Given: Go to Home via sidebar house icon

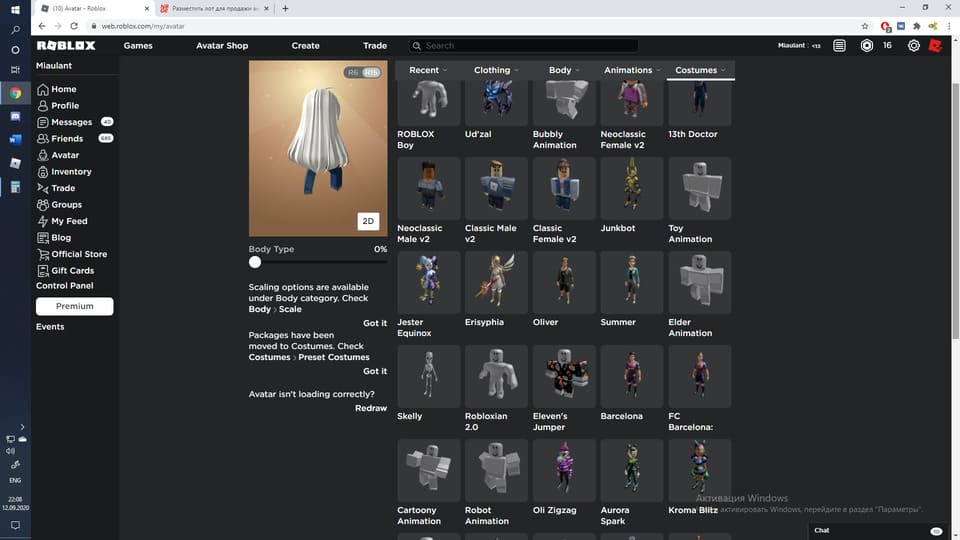Looking at the screenshot, I should (x=43, y=89).
